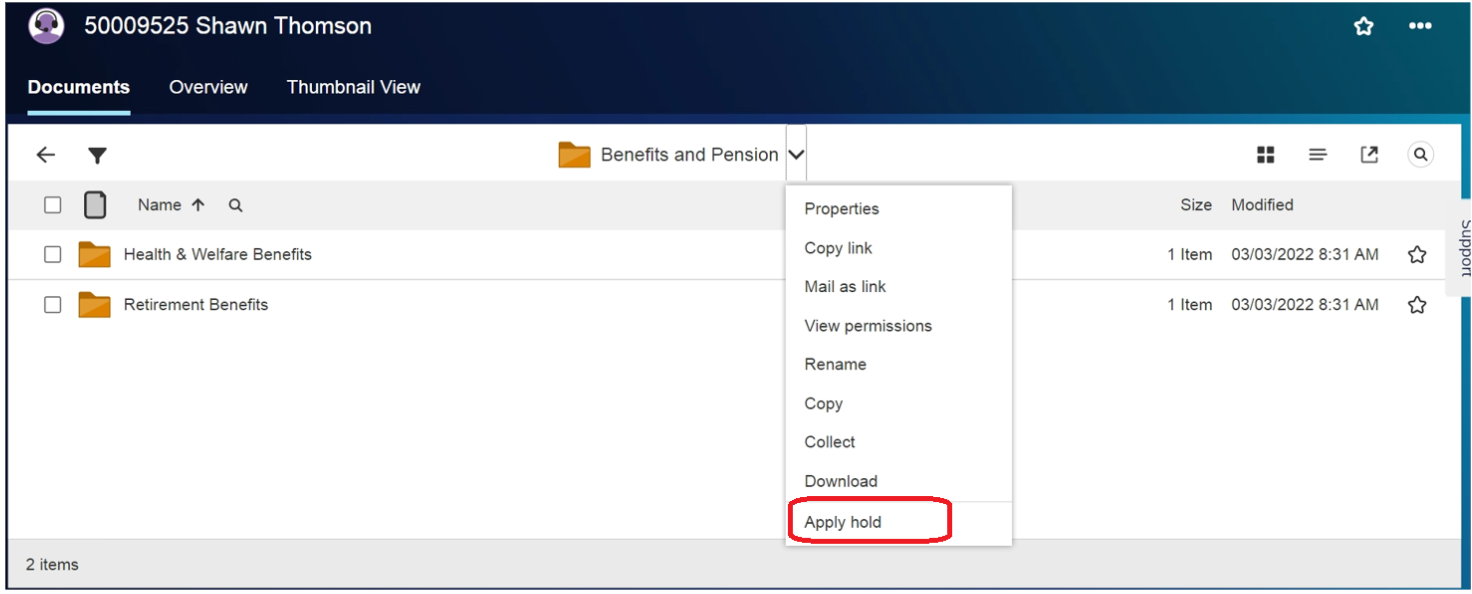This screenshot has height=594, width=1472.
Task: Switch to grid view icon
Action: point(1265,154)
